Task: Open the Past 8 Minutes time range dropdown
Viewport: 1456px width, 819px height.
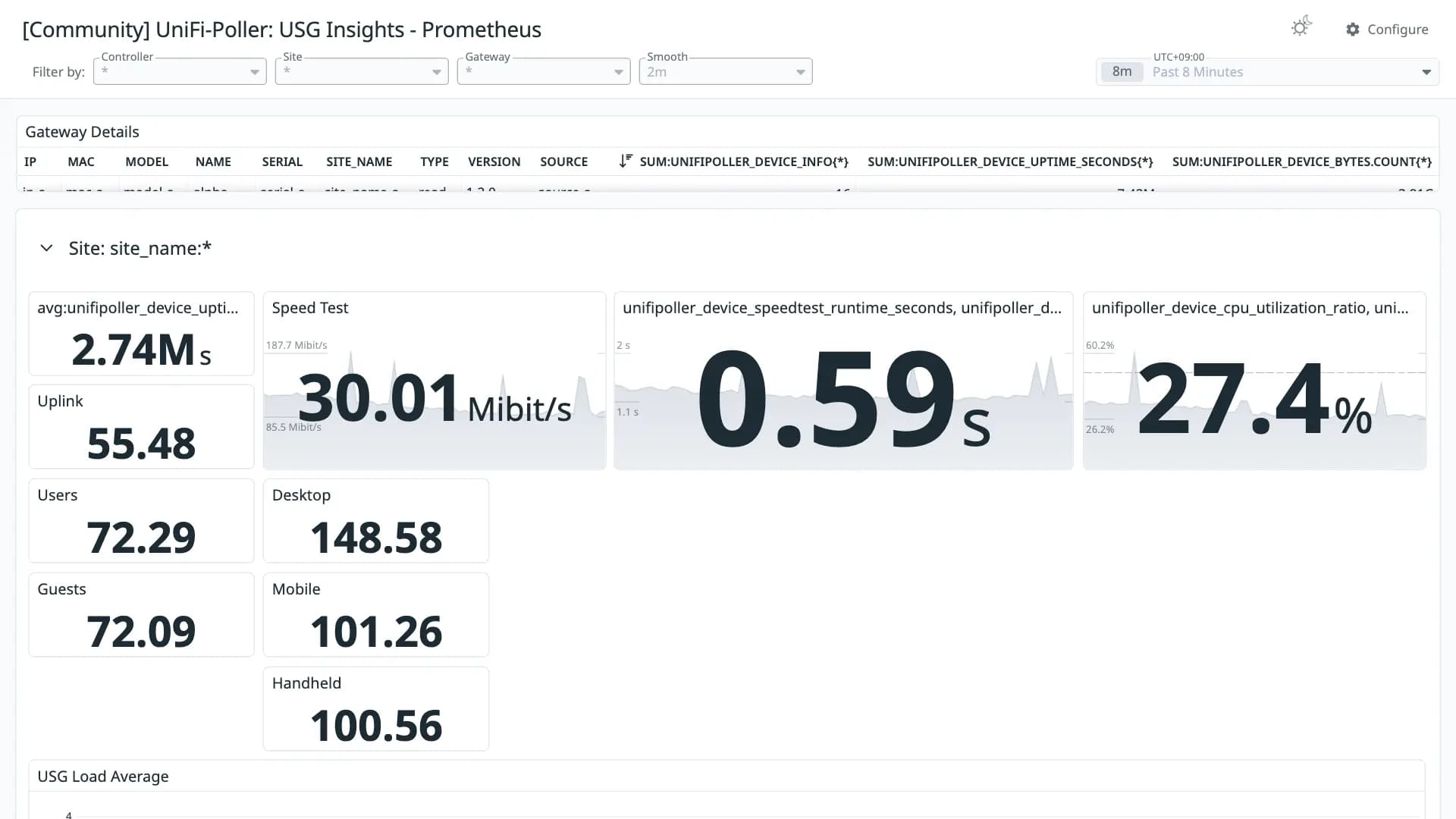Action: [x=1267, y=71]
